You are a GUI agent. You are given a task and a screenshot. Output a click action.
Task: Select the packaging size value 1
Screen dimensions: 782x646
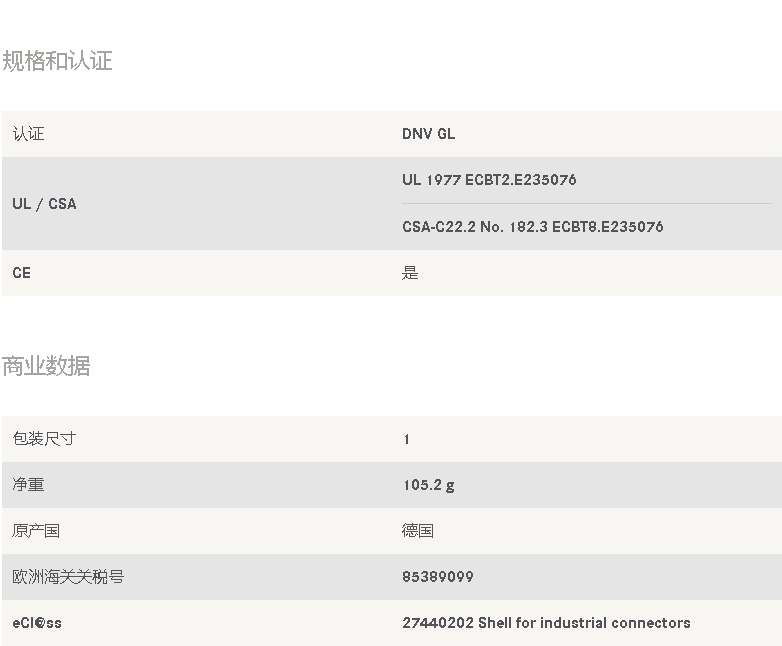tap(407, 439)
